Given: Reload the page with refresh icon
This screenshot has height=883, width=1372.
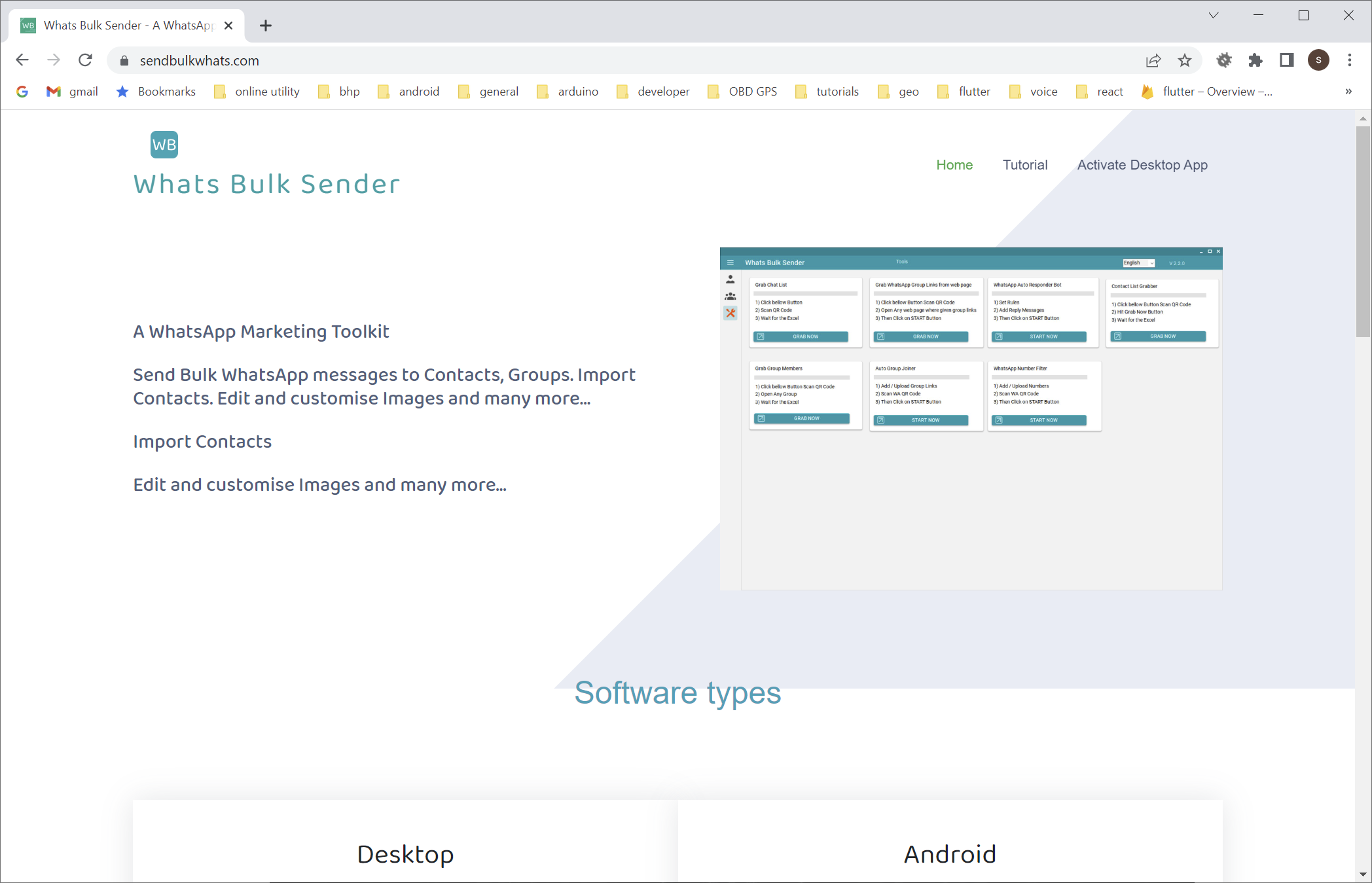Looking at the screenshot, I should [85, 60].
